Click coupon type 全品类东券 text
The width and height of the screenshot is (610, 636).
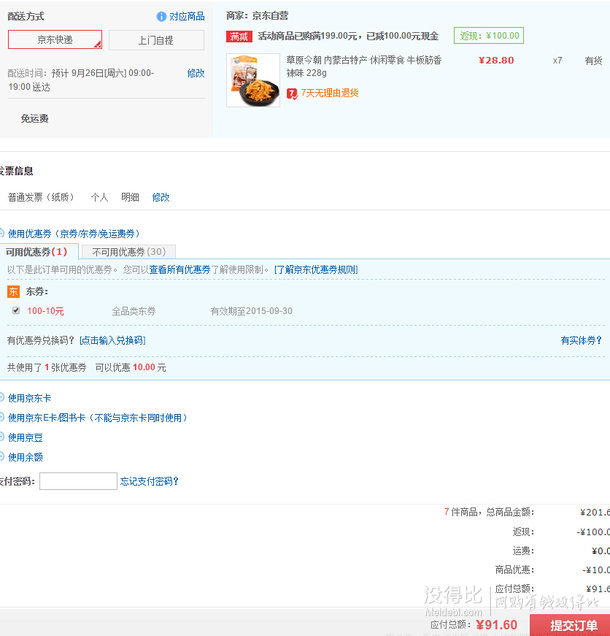133,311
